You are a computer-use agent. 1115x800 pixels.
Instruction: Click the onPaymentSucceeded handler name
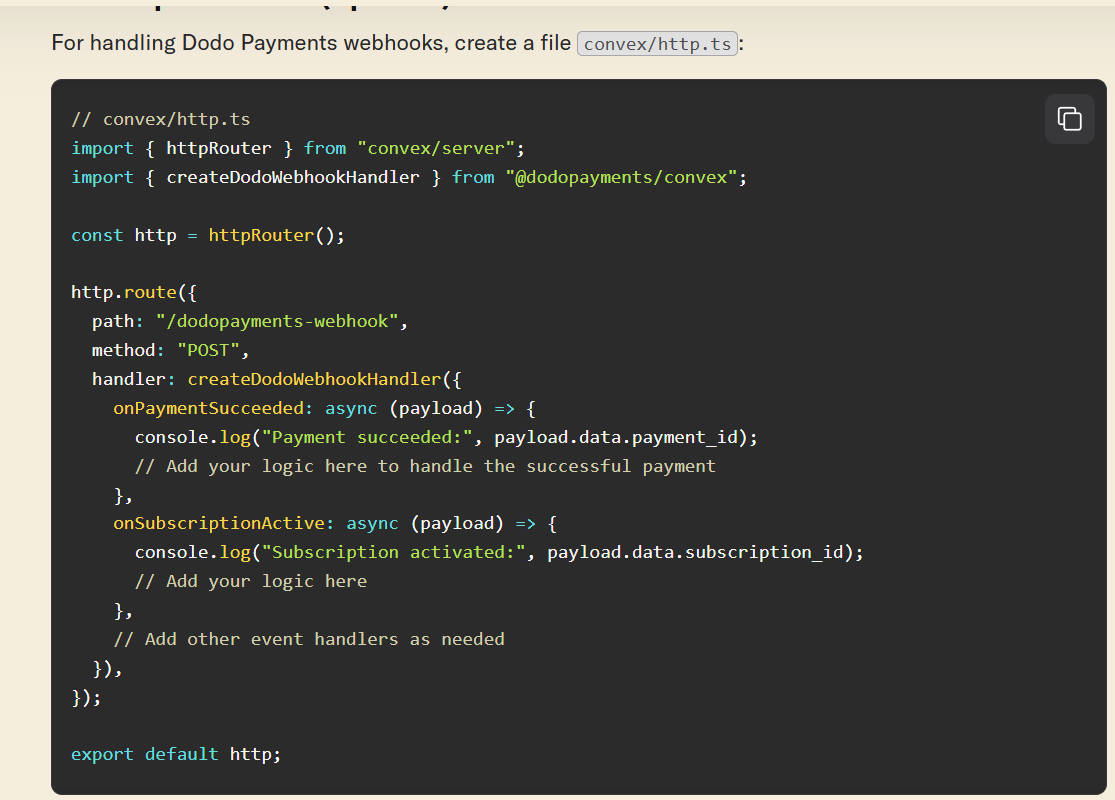coord(209,408)
